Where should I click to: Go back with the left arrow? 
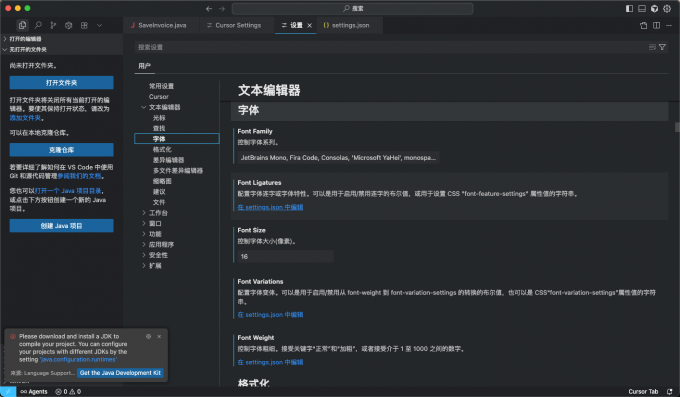click(209, 8)
